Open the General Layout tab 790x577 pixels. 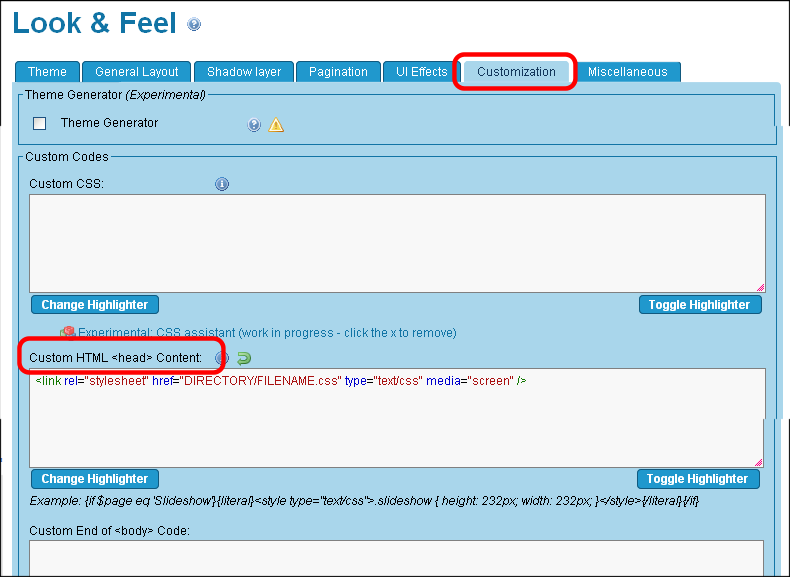[137, 72]
